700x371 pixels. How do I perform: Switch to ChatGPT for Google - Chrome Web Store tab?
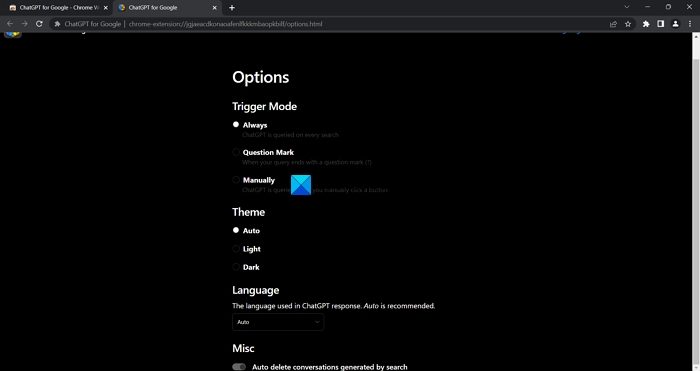[x=57, y=8]
